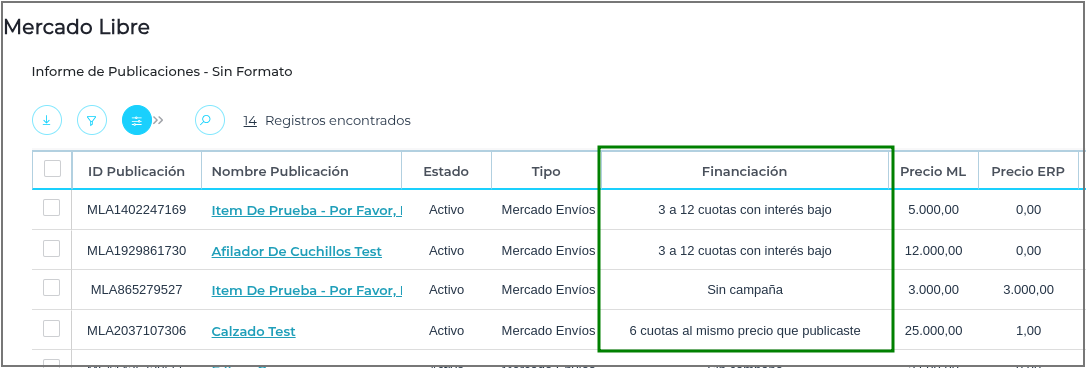The width and height of the screenshot is (1086, 368).
Task: Click the Precio ERP column header
Action: click(1028, 172)
